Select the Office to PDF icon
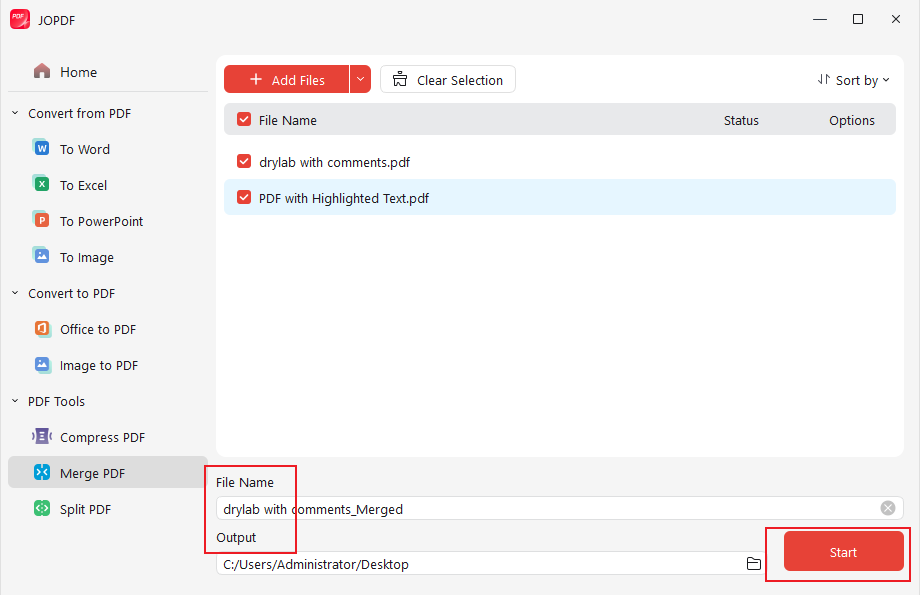The image size is (920, 595). click(x=41, y=328)
